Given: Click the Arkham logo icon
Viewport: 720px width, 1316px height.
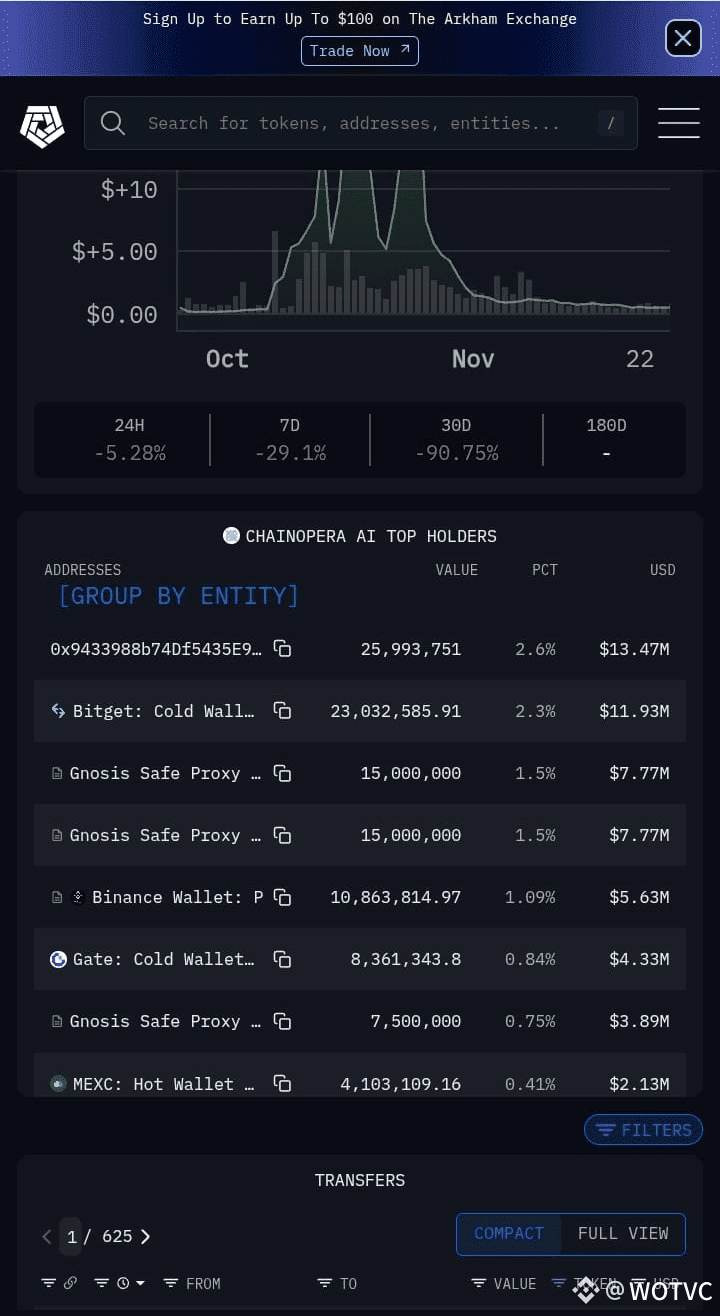Looking at the screenshot, I should click(42, 125).
